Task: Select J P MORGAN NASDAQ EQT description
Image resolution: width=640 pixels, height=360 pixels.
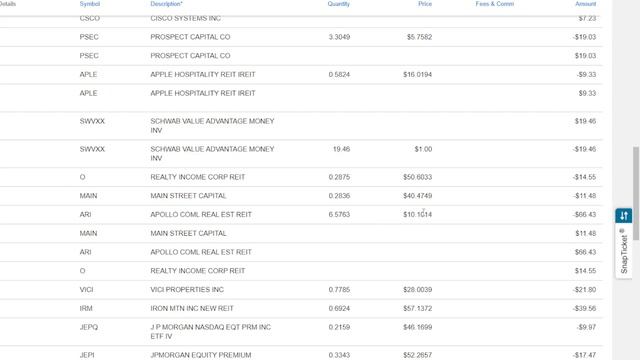Action: pyautogui.click(x=211, y=332)
